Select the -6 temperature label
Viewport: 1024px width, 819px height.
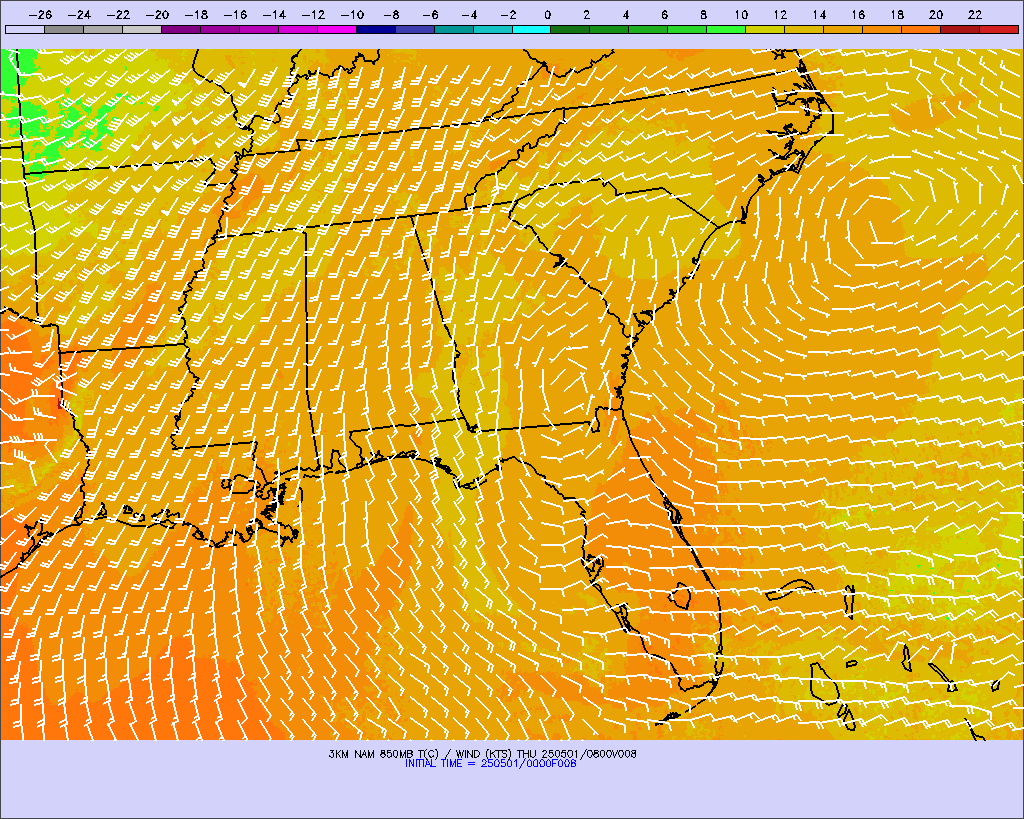pyautogui.click(x=430, y=14)
